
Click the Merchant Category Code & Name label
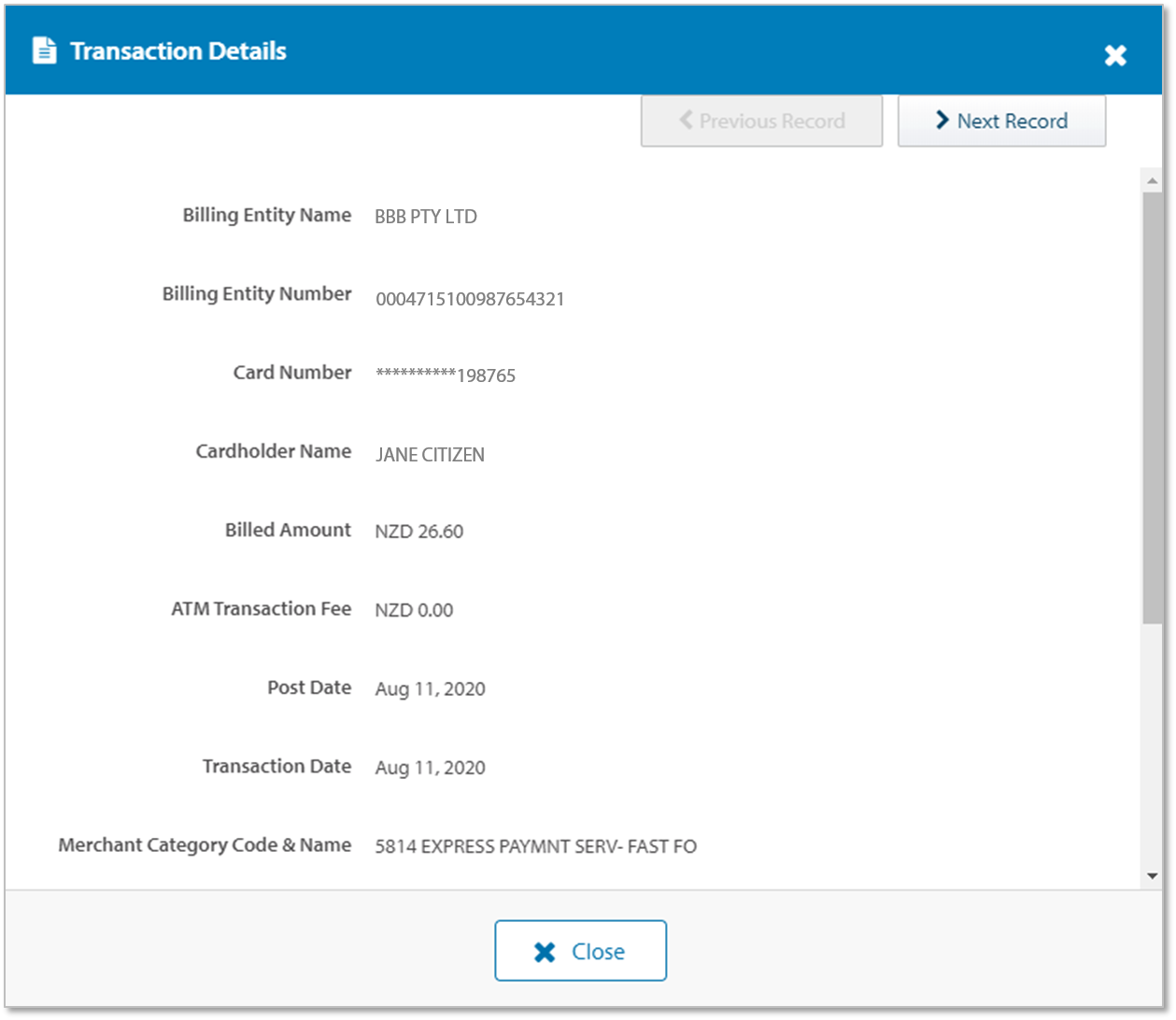[205, 845]
